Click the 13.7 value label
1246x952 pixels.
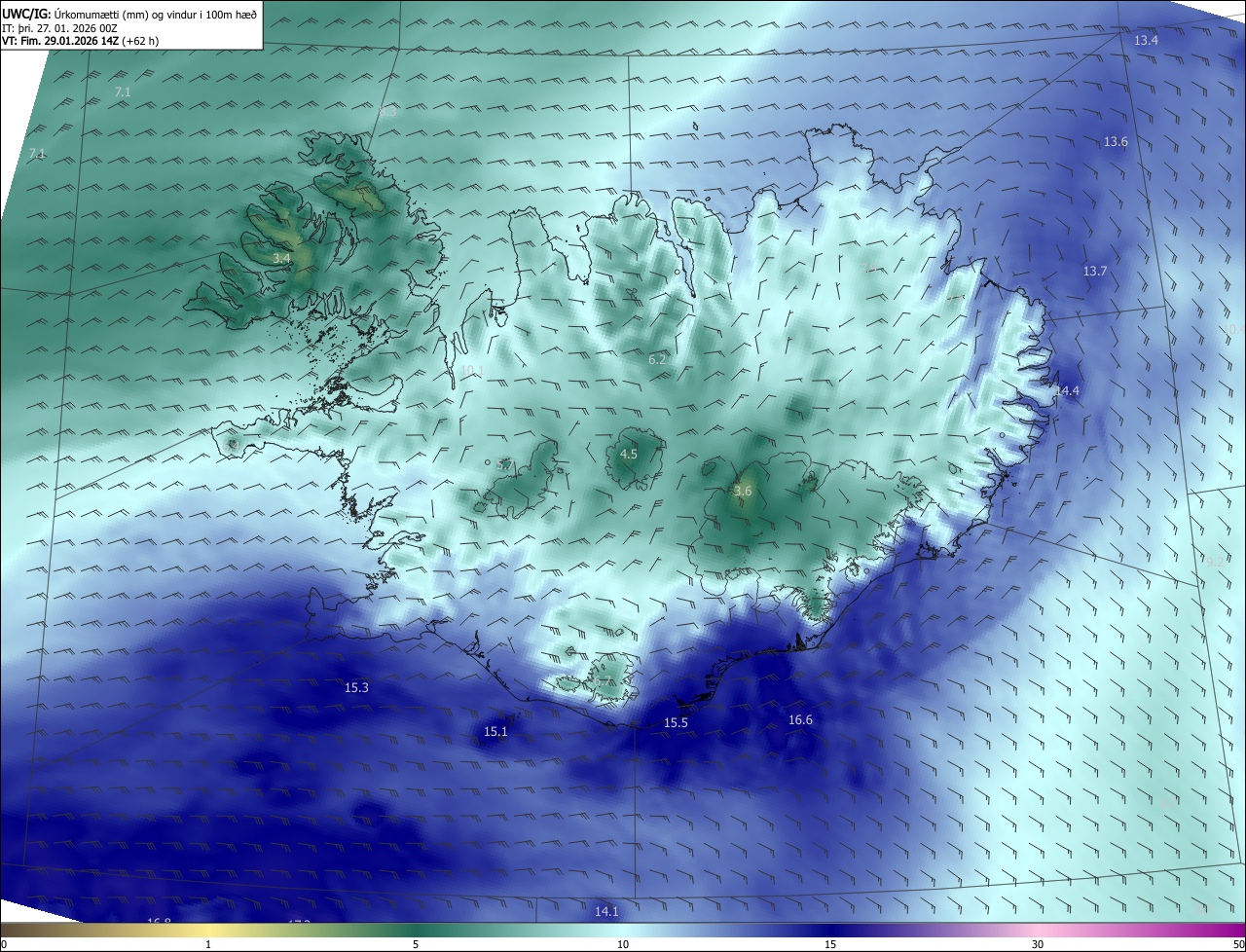point(1095,271)
